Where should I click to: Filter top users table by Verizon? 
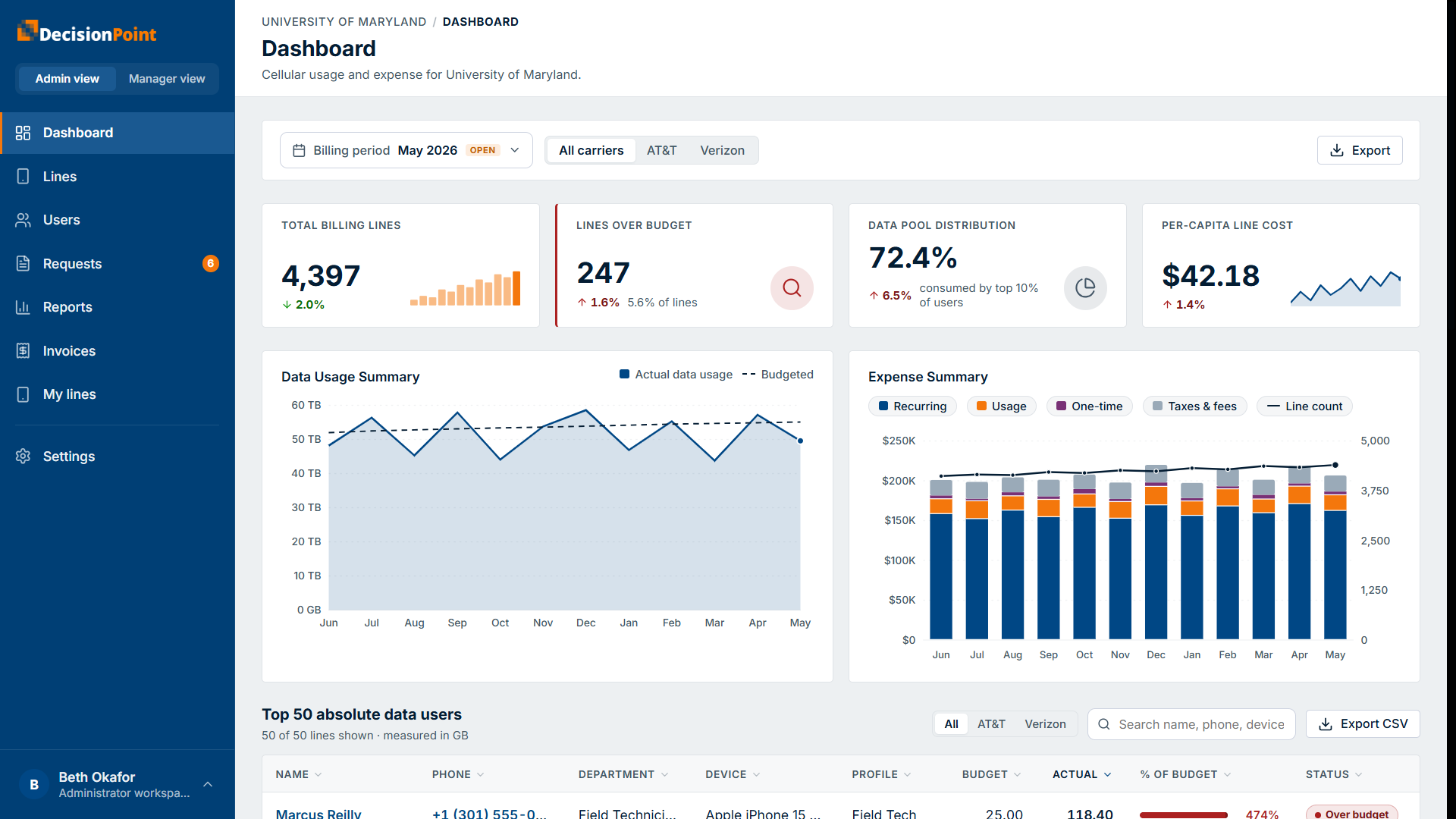coord(1045,724)
